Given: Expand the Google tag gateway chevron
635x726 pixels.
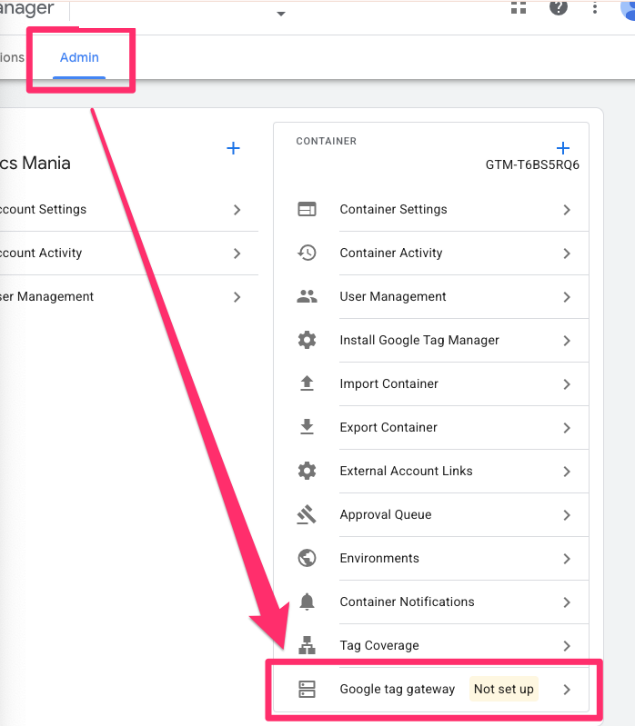Looking at the screenshot, I should [566, 689].
